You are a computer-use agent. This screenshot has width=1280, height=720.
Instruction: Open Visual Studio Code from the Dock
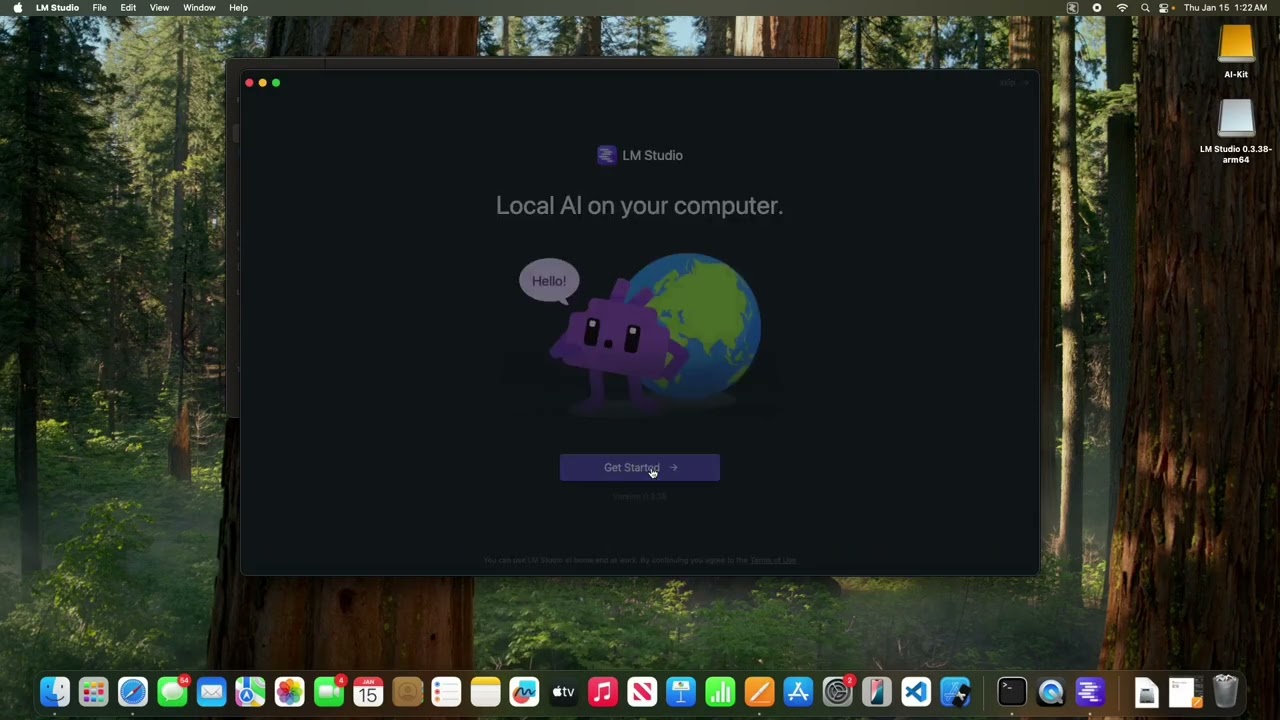[x=916, y=692]
